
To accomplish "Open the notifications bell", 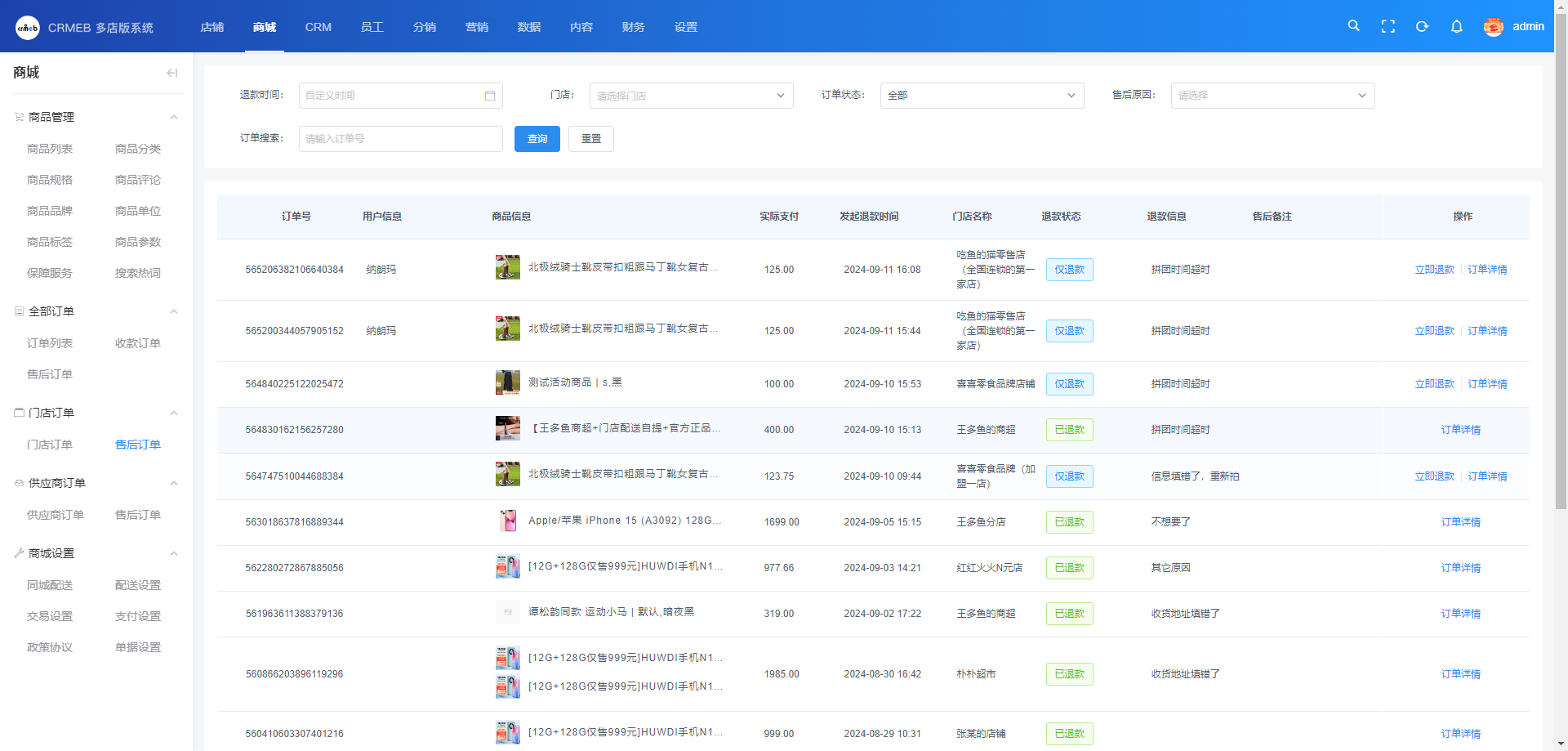I will [x=1456, y=26].
